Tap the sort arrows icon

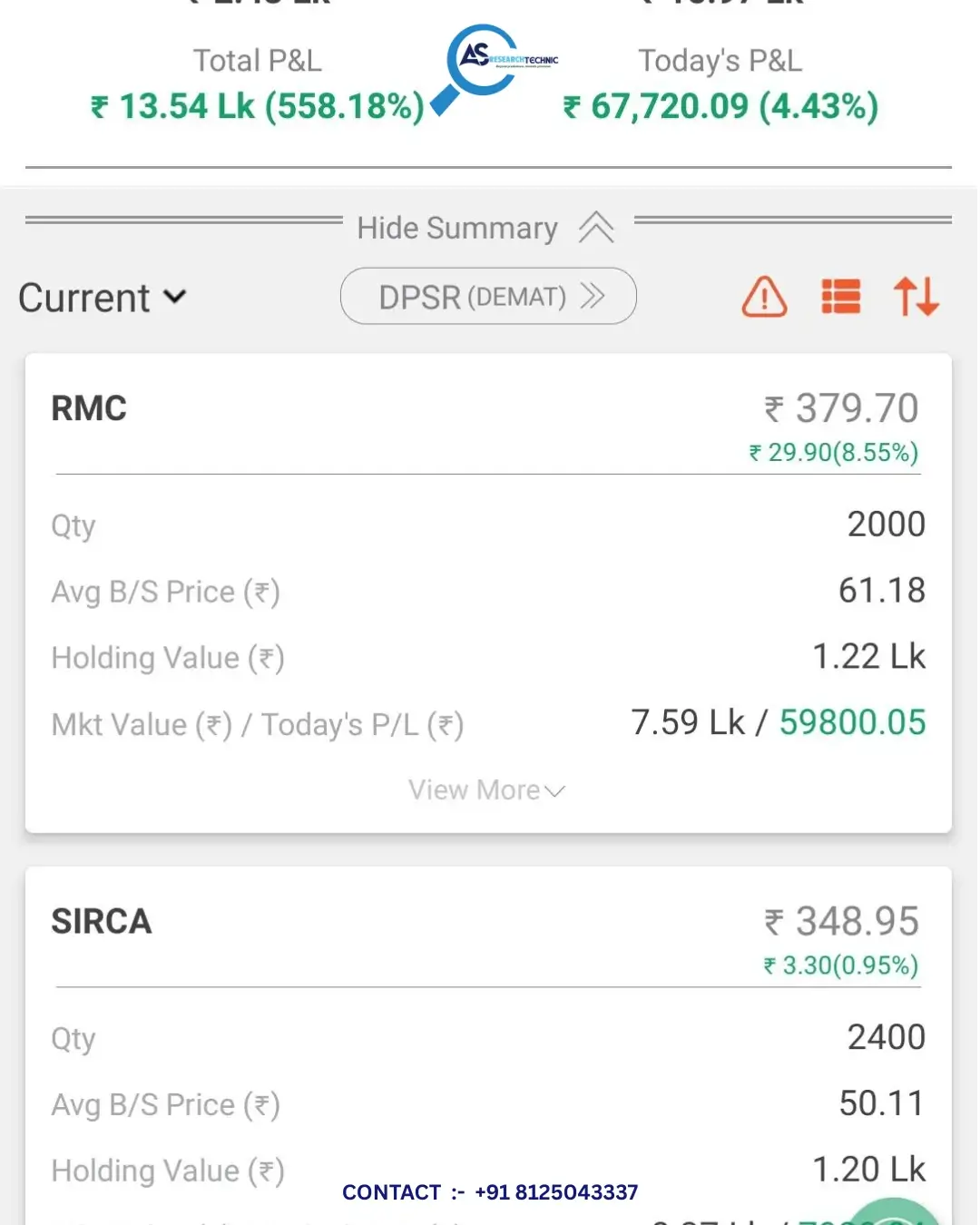[916, 297]
